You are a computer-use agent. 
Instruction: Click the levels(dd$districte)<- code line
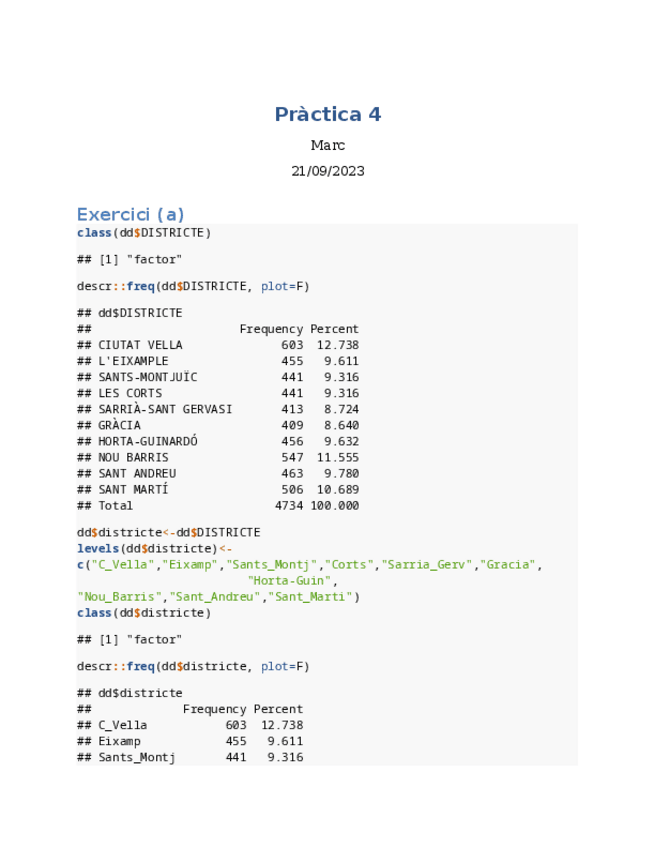(154, 549)
